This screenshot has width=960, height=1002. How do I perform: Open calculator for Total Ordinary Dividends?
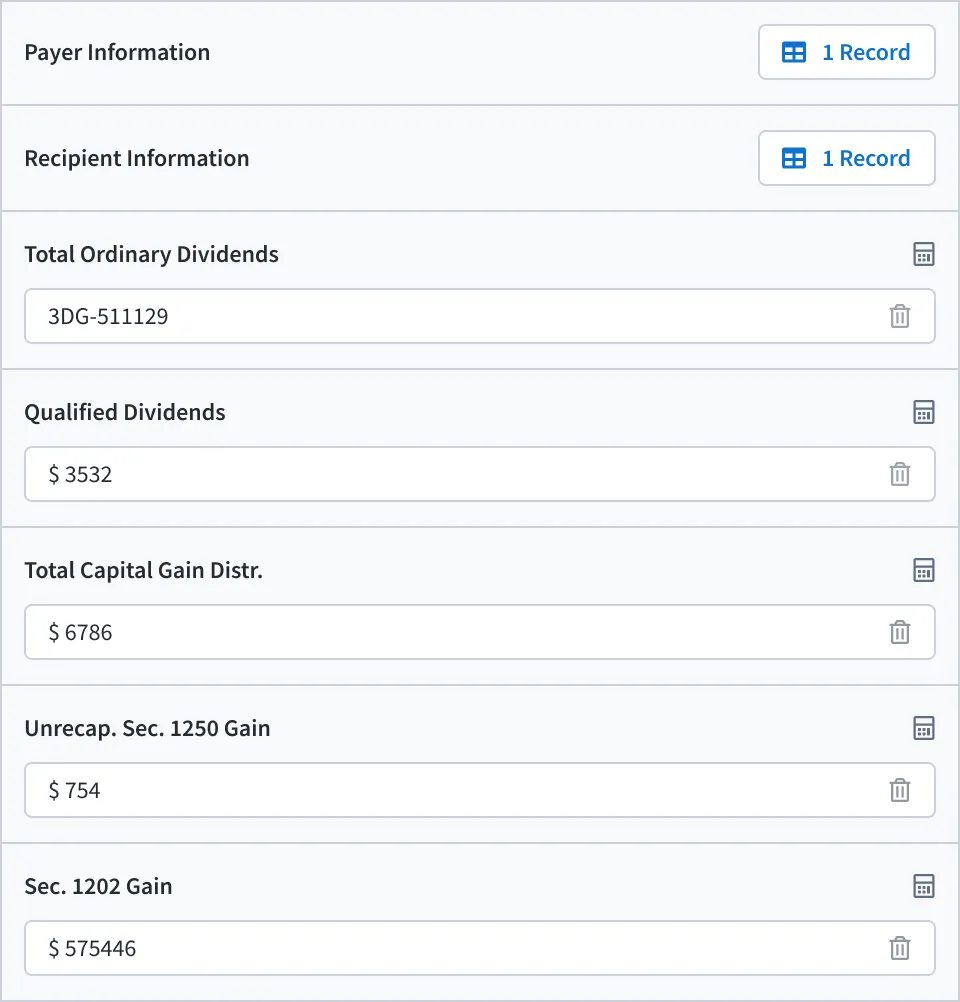(924, 254)
